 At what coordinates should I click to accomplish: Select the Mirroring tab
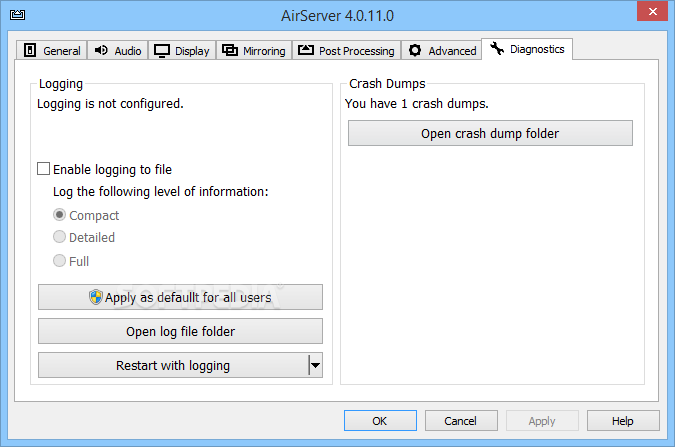click(x=254, y=50)
